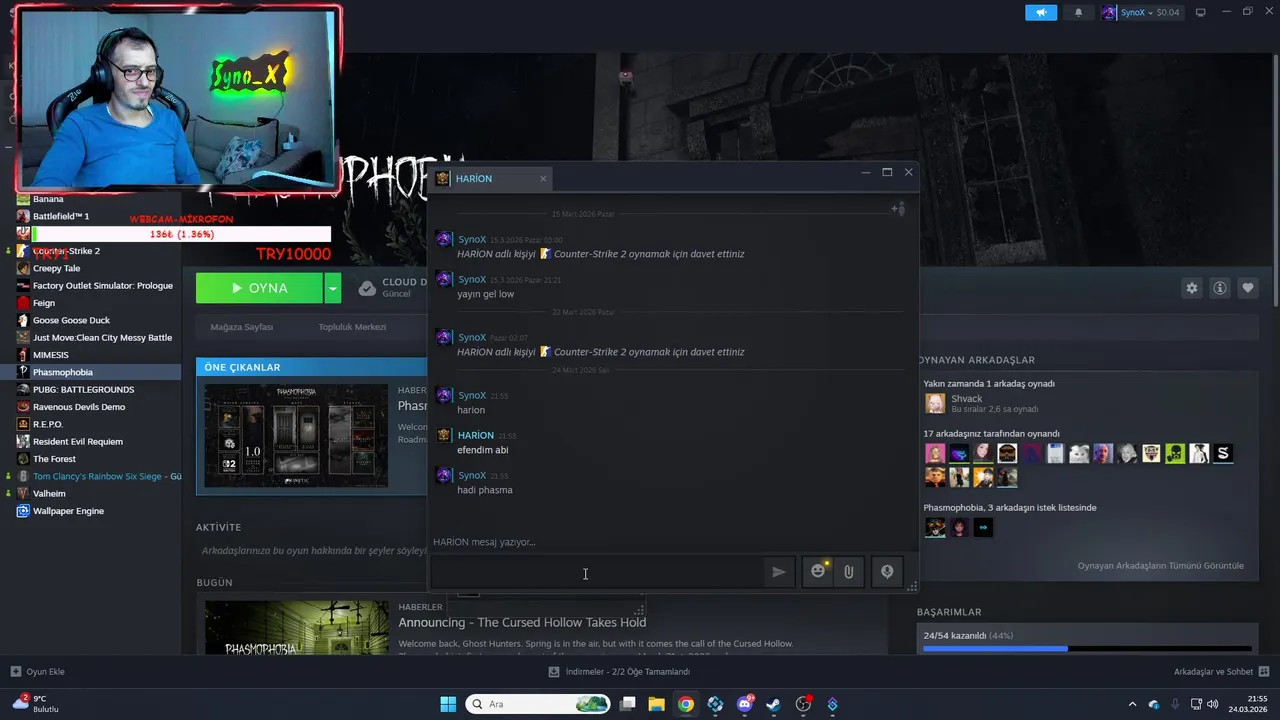Open File Explorer from the taskbar

656,704
